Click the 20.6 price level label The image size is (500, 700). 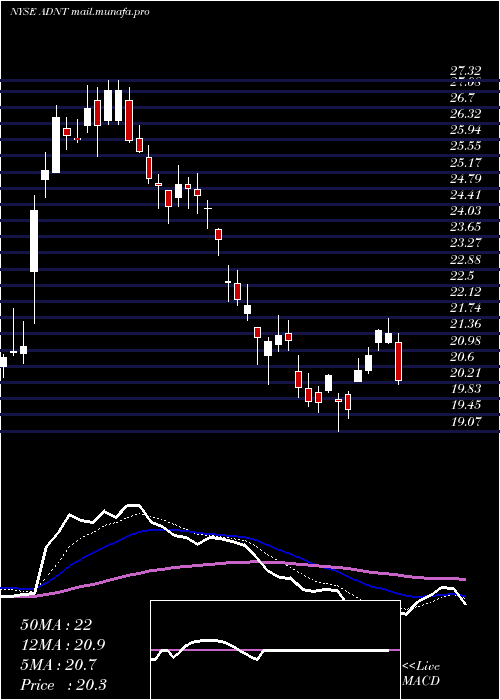tap(462, 356)
